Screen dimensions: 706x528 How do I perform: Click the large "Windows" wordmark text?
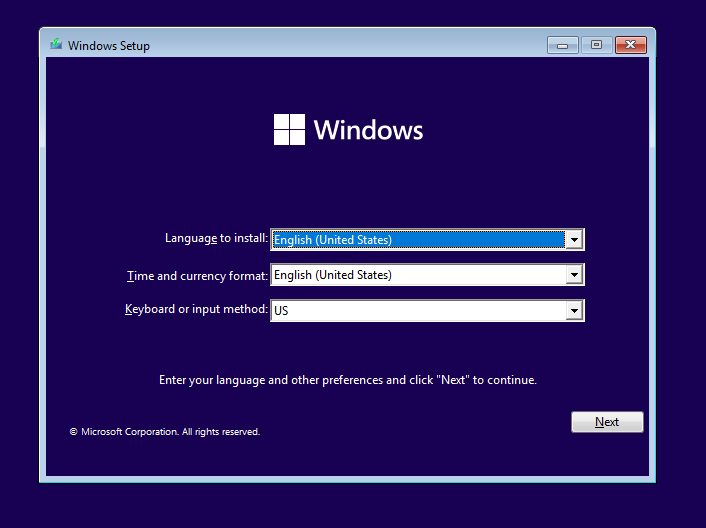click(x=368, y=130)
